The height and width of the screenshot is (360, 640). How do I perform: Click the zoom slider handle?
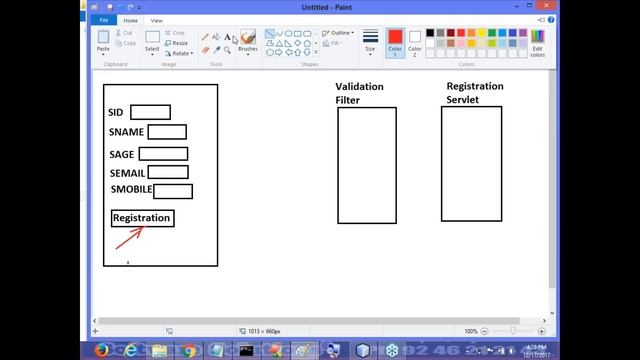tap(513, 331)
